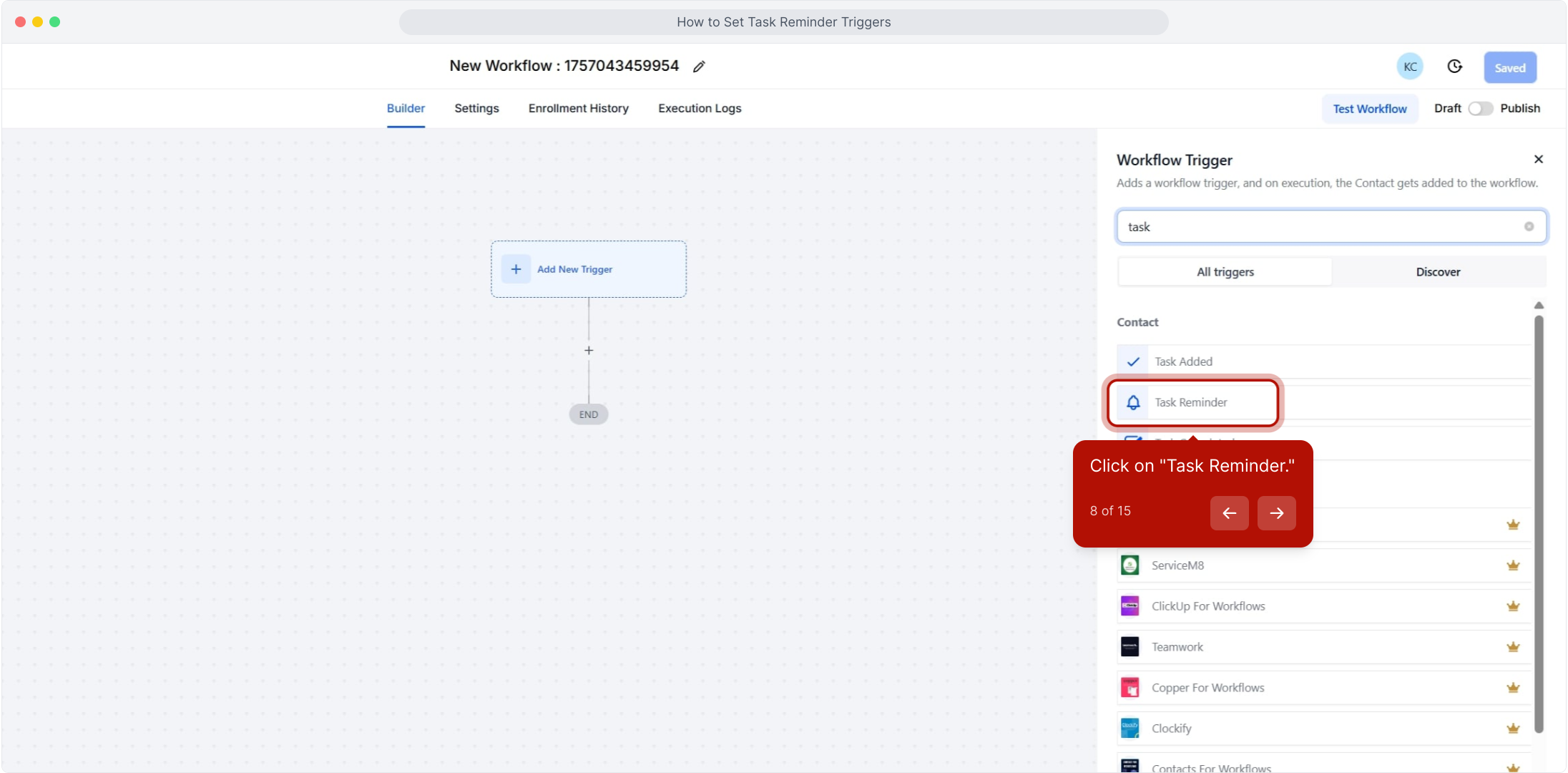
Task: Click crown icon beside Teamwork
Action: click(x=1513, y=647)
